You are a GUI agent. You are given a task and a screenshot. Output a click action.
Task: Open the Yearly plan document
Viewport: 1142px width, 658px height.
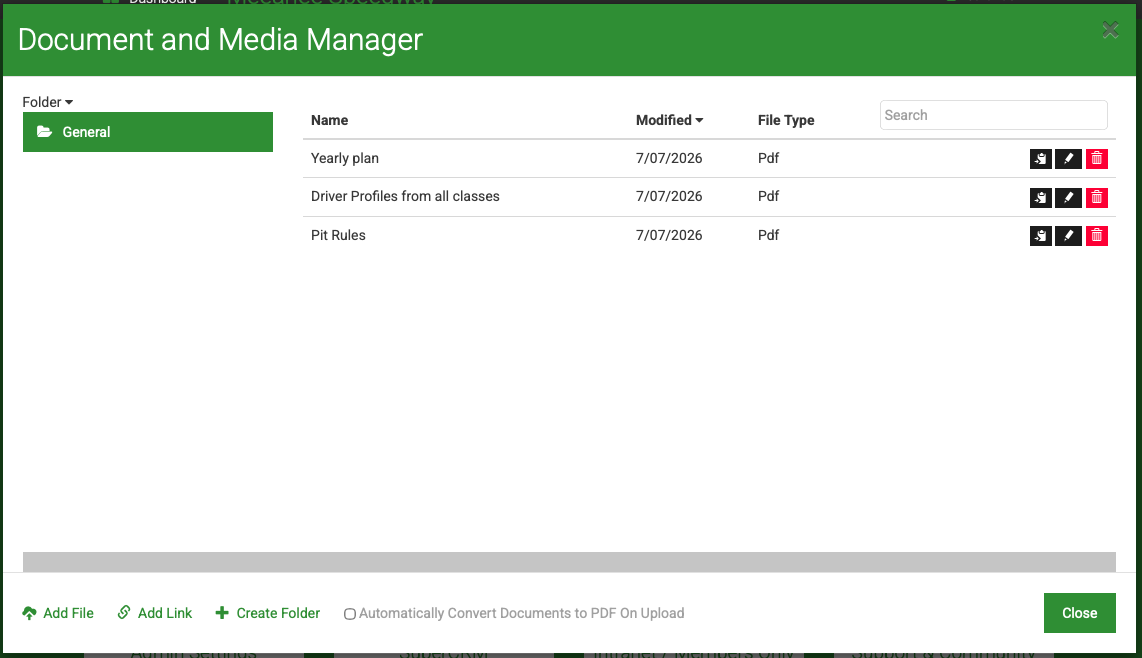tap(344, 158)
